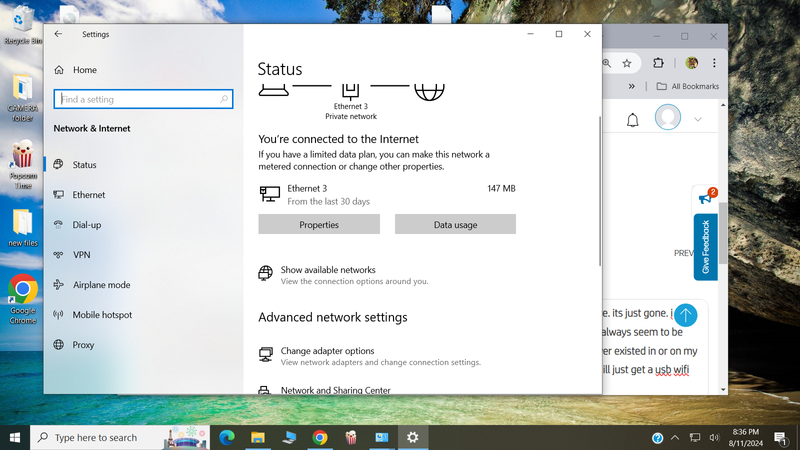Click the Show available networks globe icon
The width and height of the screenshot is (800, 450).
pyautogui.click(x=265, y=273)
